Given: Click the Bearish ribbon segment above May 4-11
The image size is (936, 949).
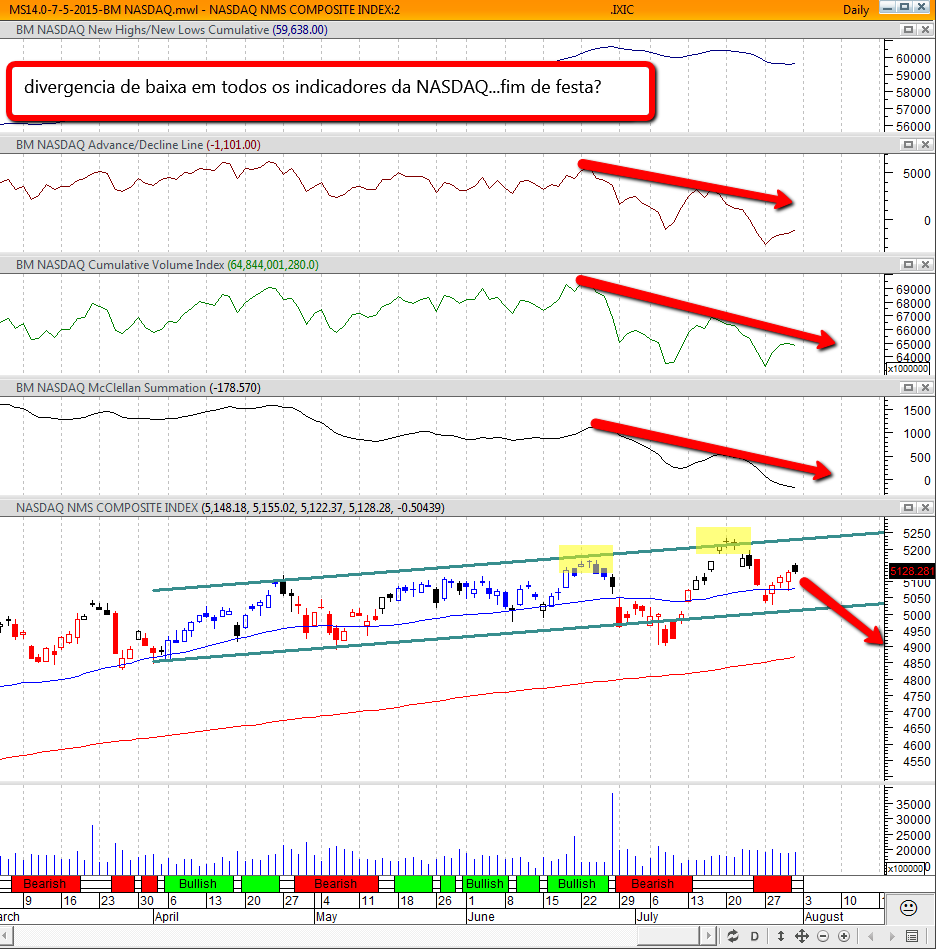Looking at the screenshot, I should point(336,884).
